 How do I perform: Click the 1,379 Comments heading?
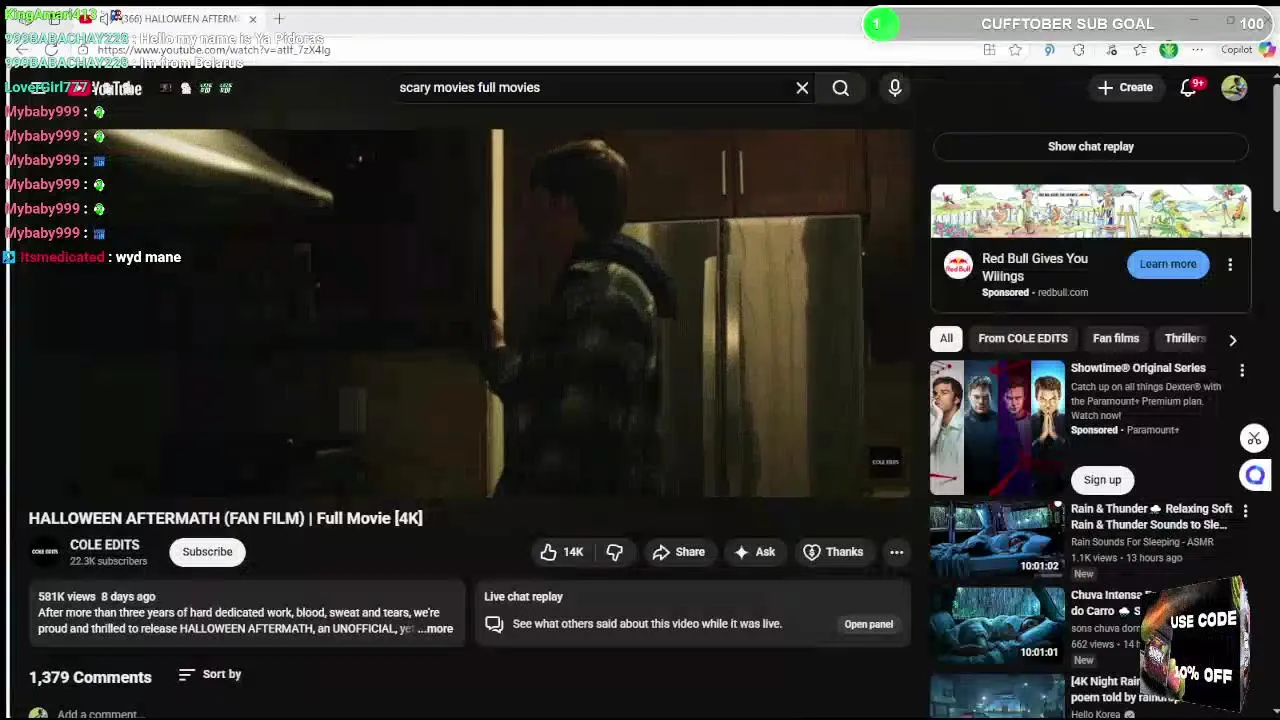pyautogui.click(x=90, y=678)
